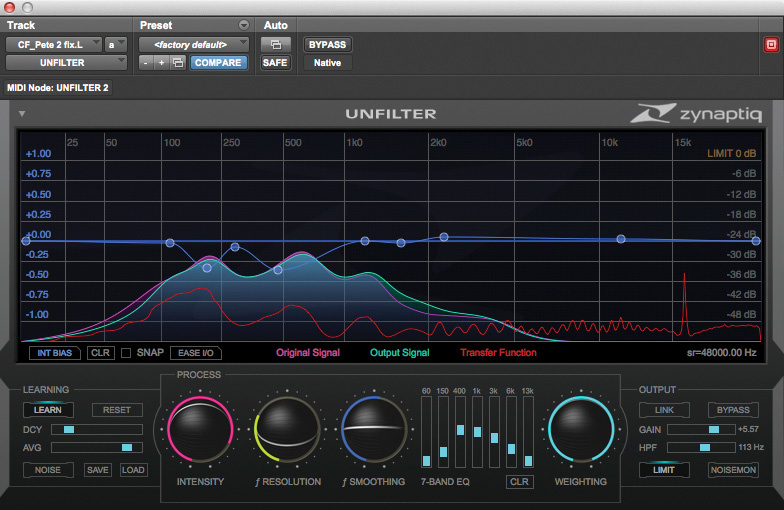This screenshot has width=784, height=510.
Task: Toggle the COMPARE button
Action: click(x=218, y=63)
